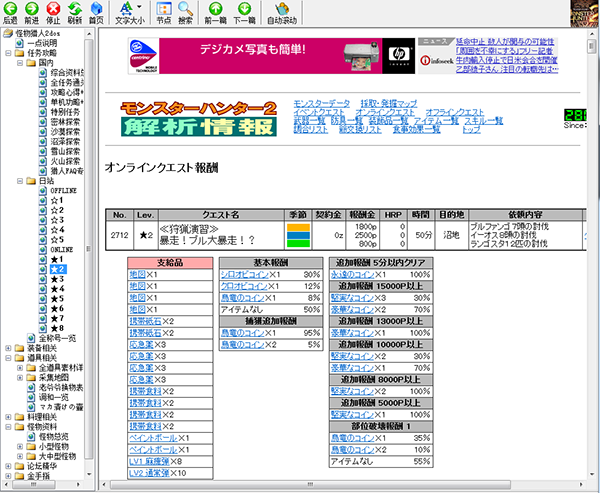Viewport: 600px width, 493px height.
Task: Open the 雪山探索 tree page
Action: point(65,151)
